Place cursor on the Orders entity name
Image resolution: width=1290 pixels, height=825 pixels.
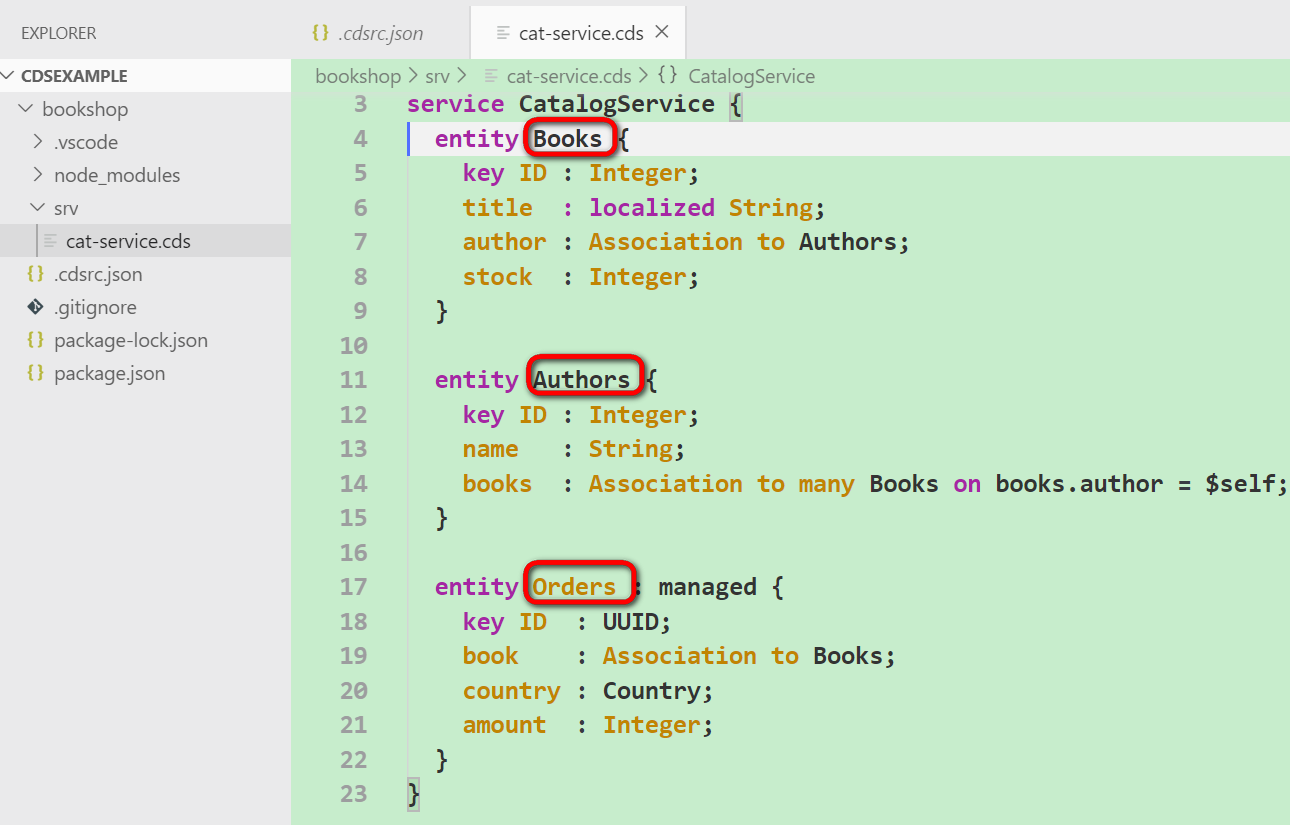tap(574, 587)
